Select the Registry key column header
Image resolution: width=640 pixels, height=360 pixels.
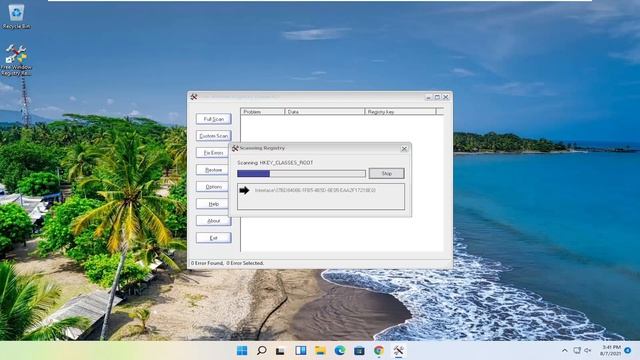coord(400,111)
